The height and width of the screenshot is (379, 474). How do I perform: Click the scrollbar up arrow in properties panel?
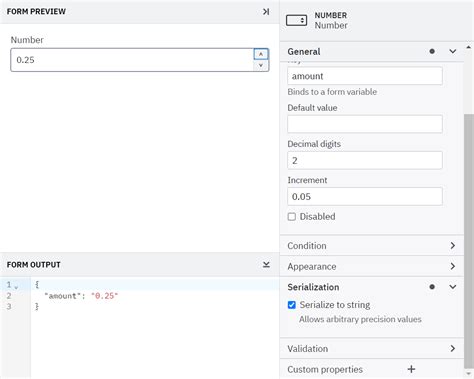coord(469,47)
